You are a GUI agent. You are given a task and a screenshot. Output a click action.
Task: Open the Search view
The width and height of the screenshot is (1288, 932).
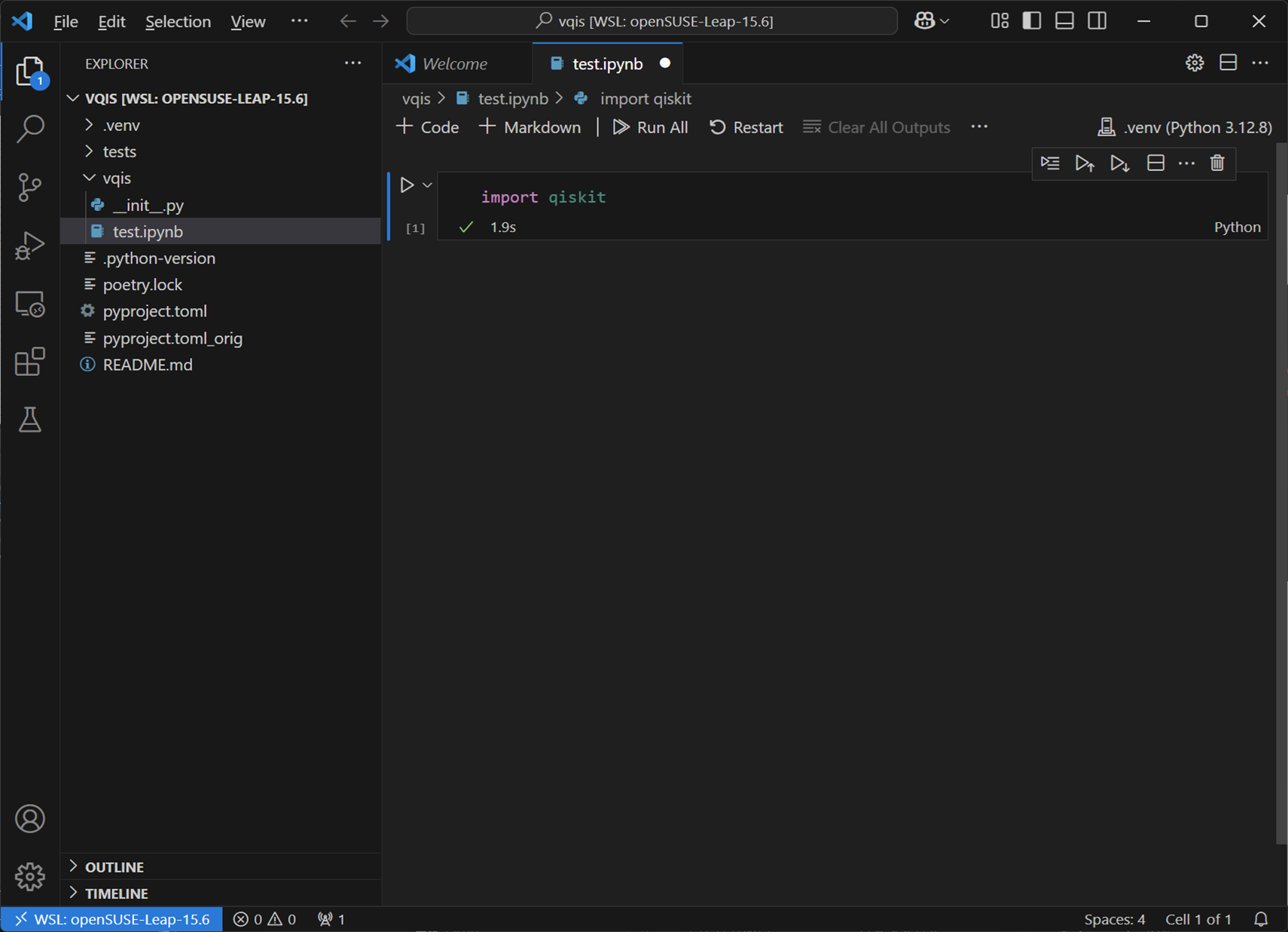30,129
